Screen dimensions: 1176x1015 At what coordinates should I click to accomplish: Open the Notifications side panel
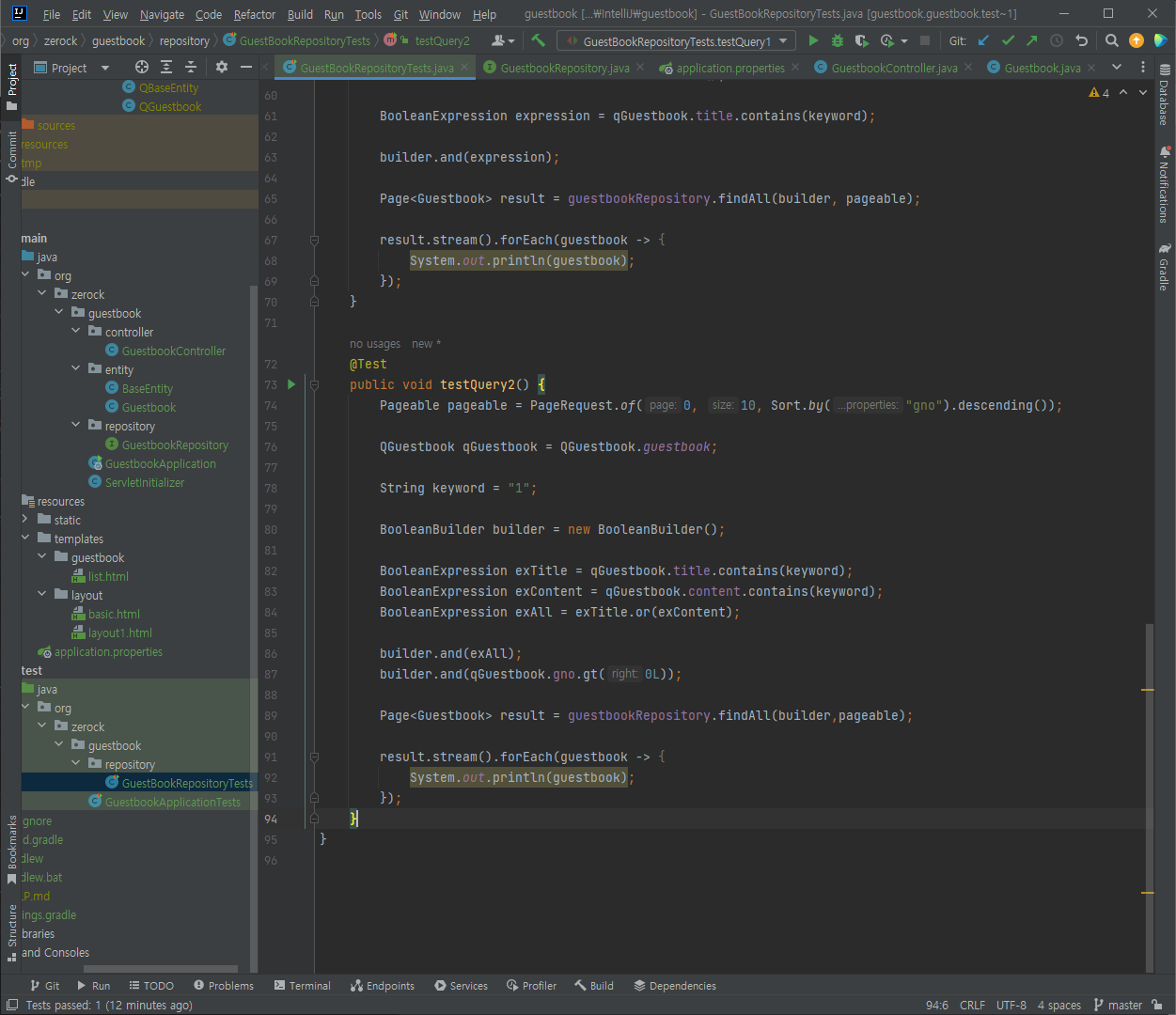click(x=1165, y=184)
